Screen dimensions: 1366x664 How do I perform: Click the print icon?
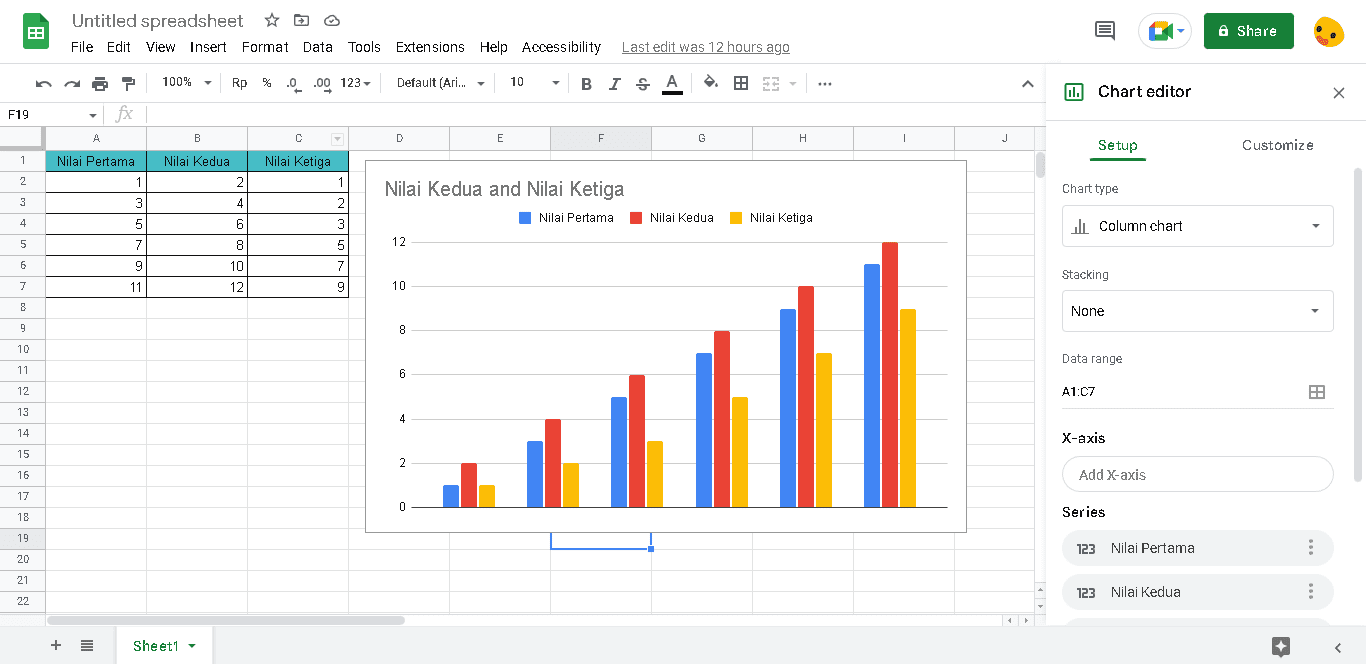click(x=100, y=83)
